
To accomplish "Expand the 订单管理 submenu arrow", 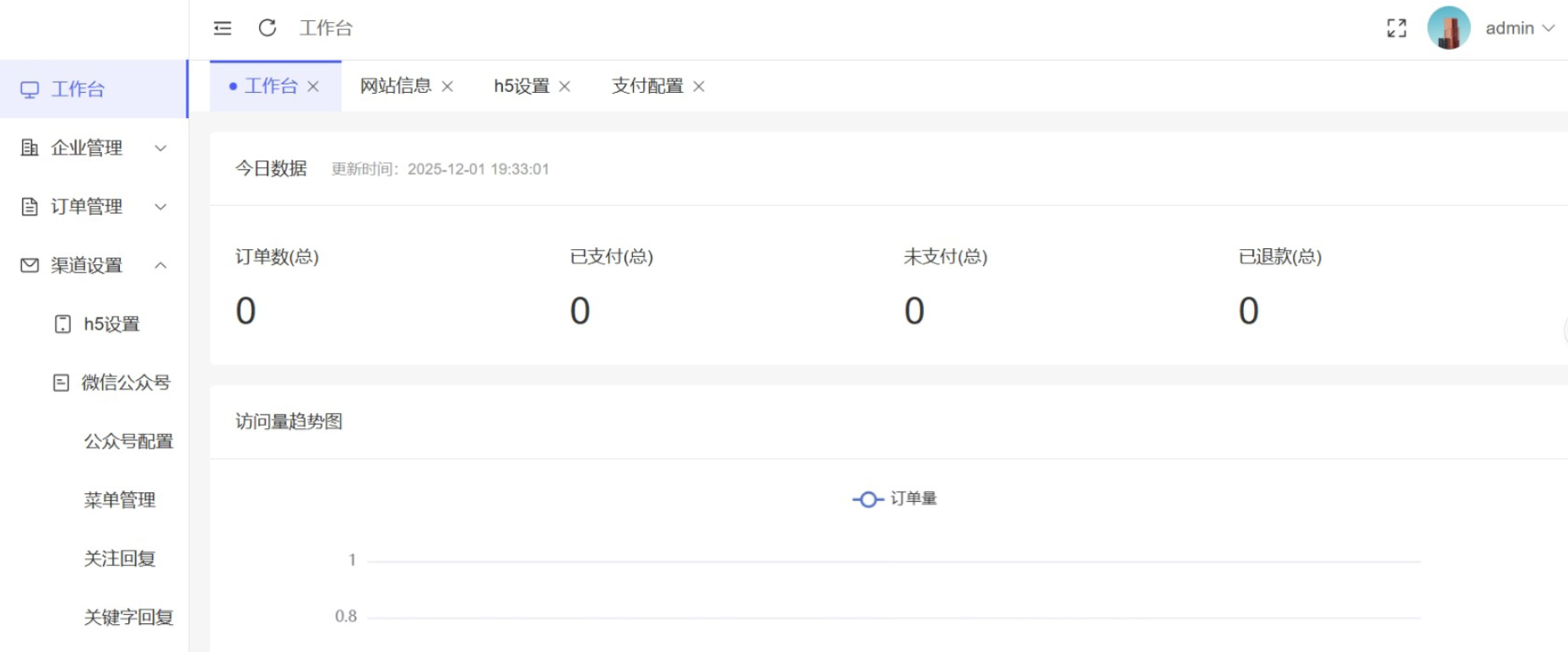I will 160,207.
